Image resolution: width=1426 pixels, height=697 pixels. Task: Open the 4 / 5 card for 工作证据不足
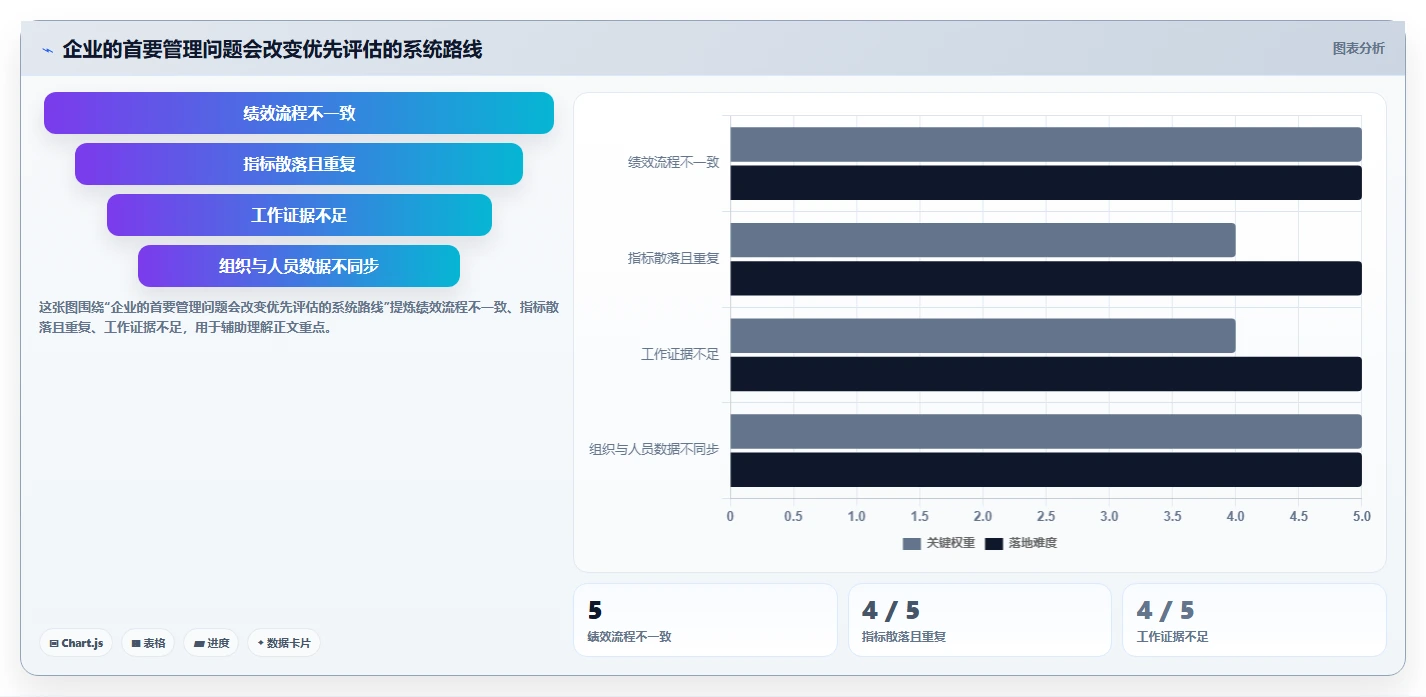click(x=1254, y=620)
